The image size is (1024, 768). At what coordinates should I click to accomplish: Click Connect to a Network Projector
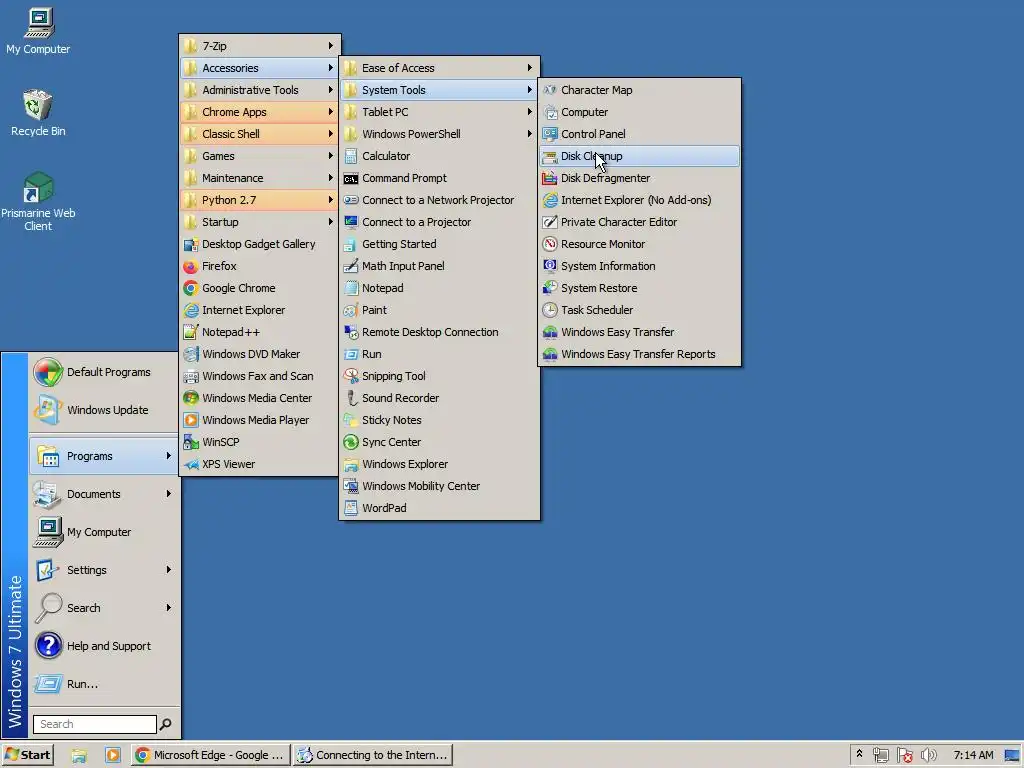point(440,200)
